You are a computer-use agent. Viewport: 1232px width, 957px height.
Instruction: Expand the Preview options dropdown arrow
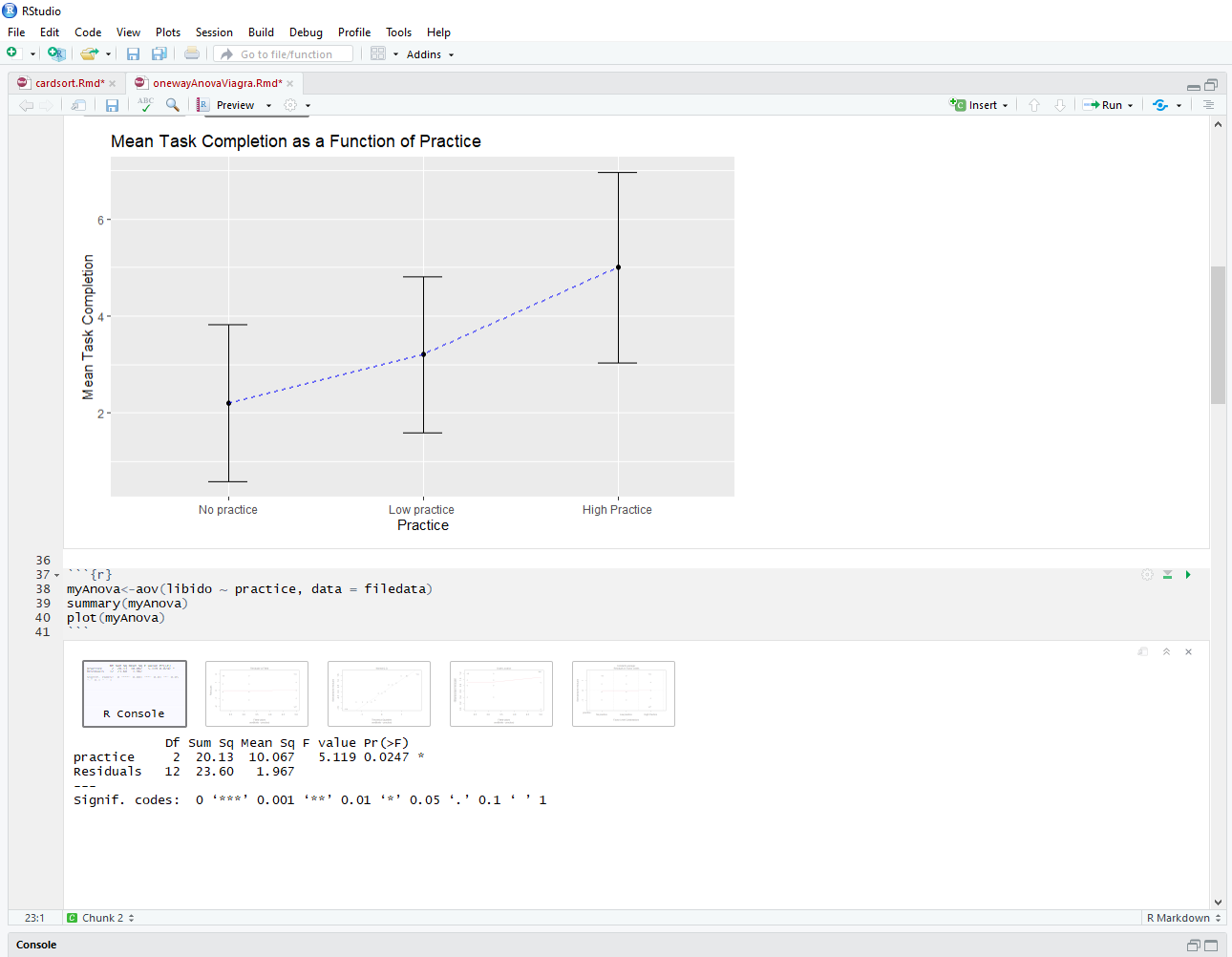[268, 106]
